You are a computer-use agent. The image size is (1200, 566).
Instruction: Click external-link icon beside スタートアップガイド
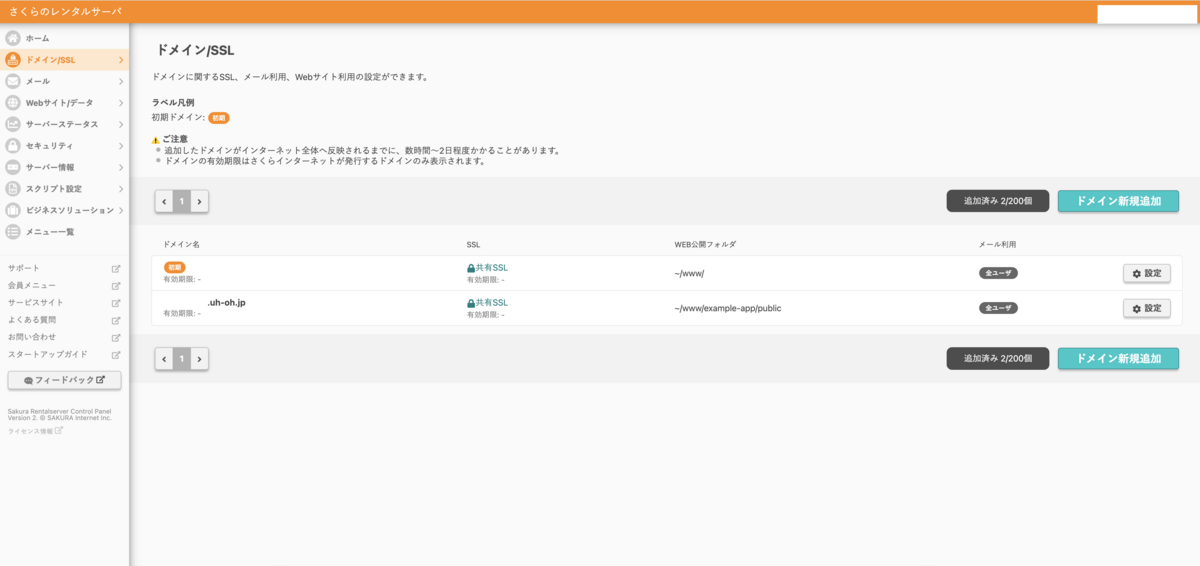coord(116,354)
